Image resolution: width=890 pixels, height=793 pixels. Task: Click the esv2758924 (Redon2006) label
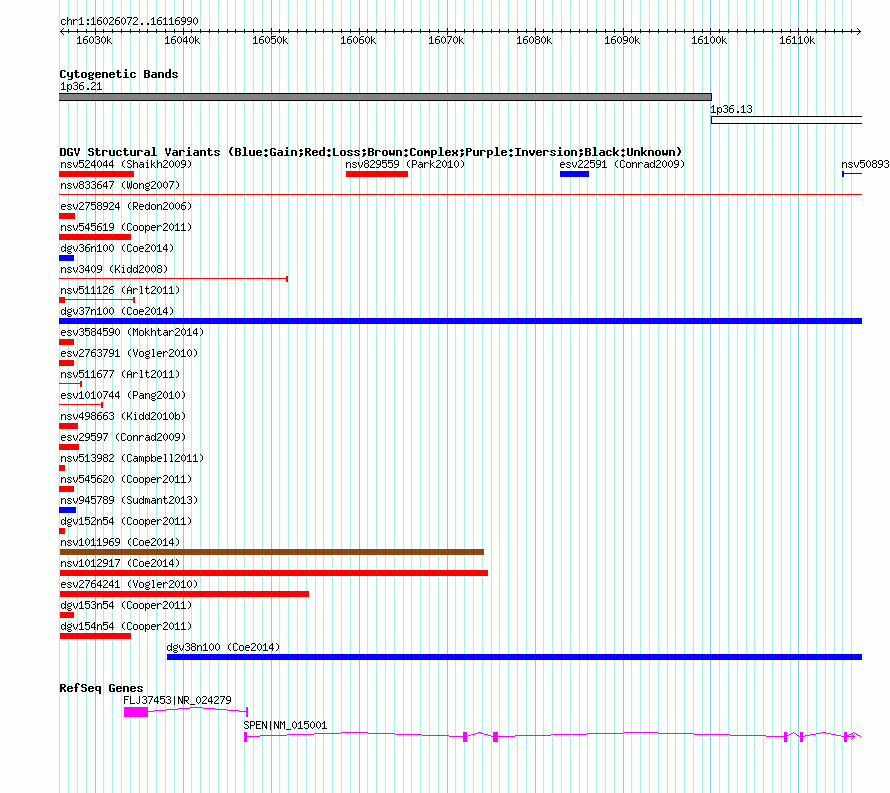[x=126, y=206]
